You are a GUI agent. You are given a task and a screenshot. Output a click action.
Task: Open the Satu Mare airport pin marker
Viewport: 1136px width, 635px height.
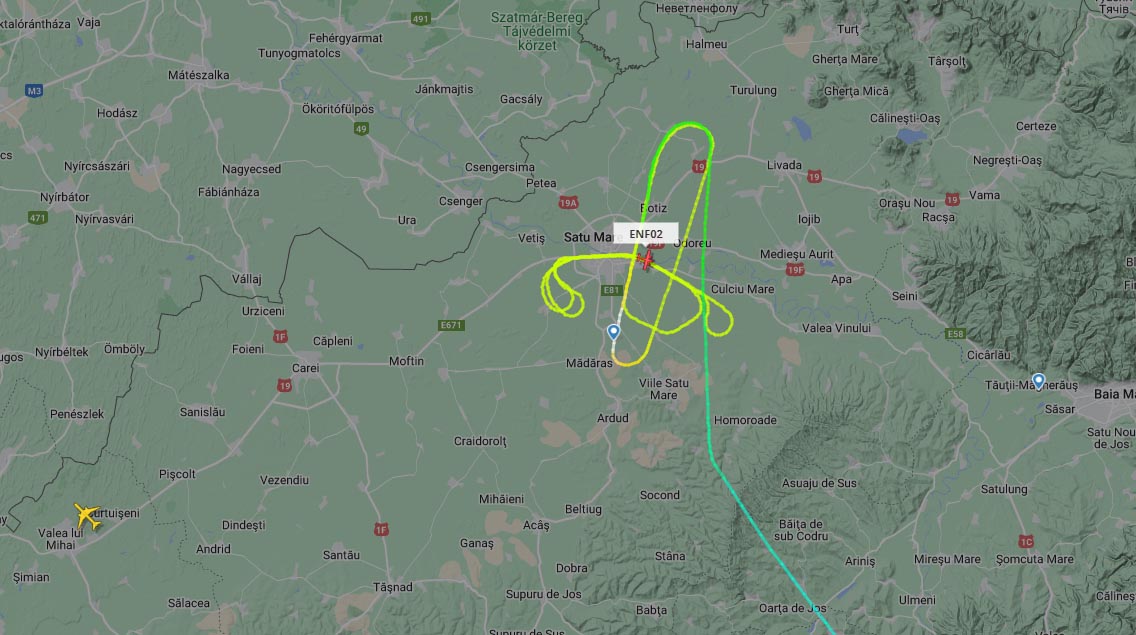614,332
